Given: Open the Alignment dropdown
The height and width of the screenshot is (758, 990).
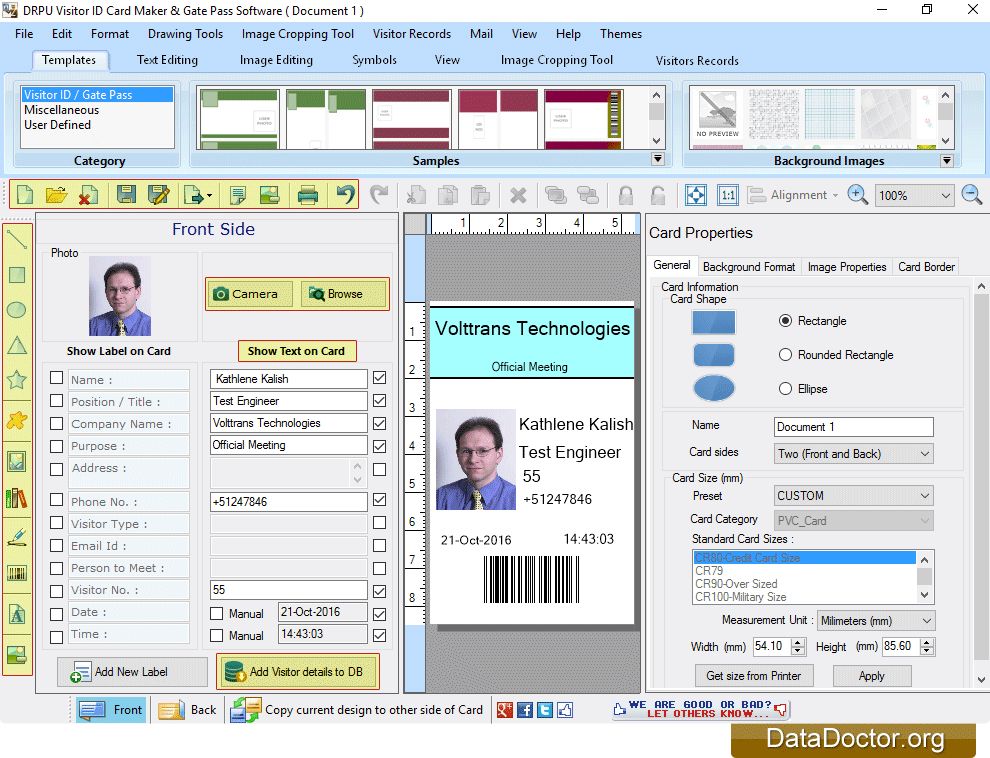Looking at the screenshot, I should pyautogui.click(x=793, y=195).
